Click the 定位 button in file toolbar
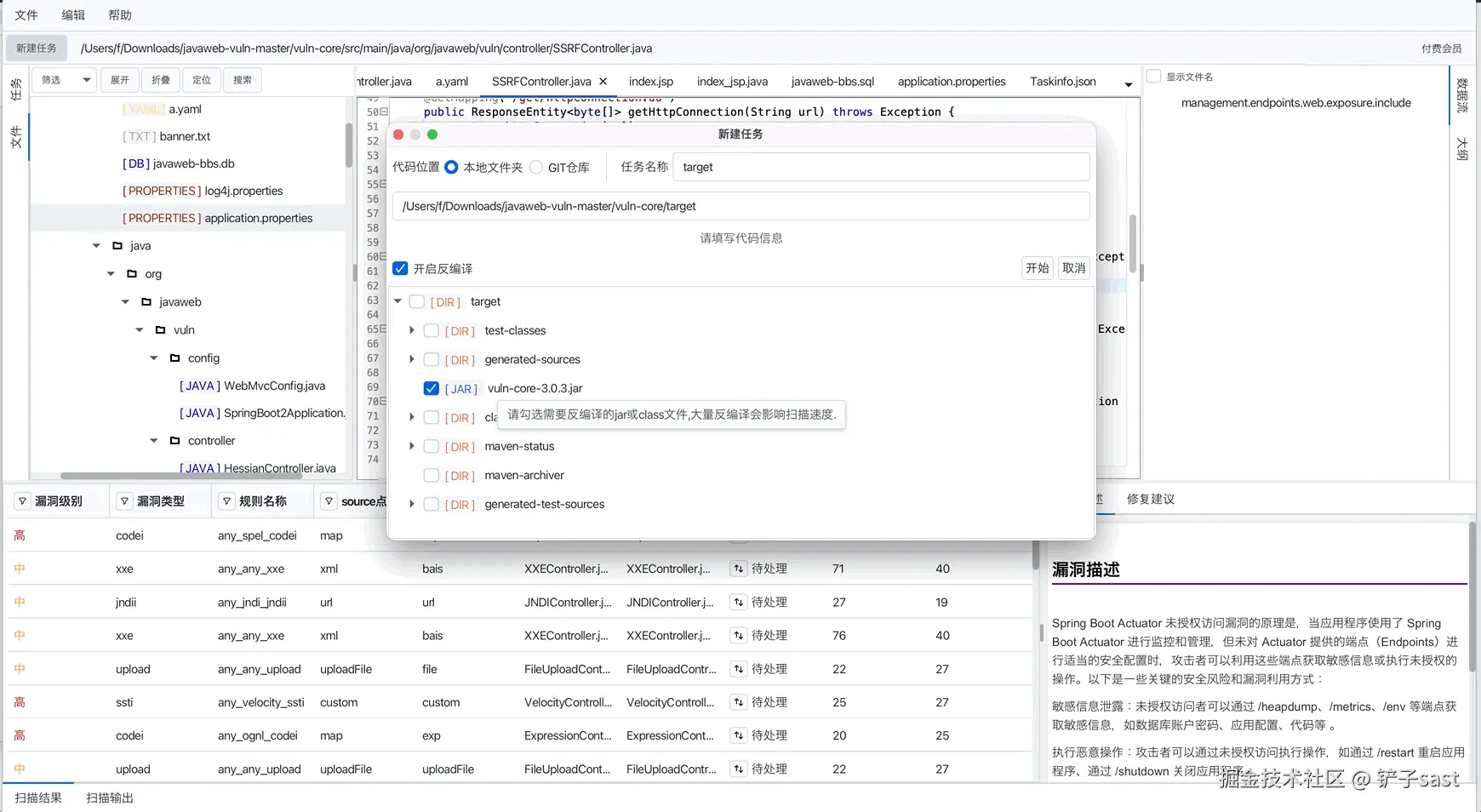The height and width of the screenshot is (812, 1481). click(202, 80)
